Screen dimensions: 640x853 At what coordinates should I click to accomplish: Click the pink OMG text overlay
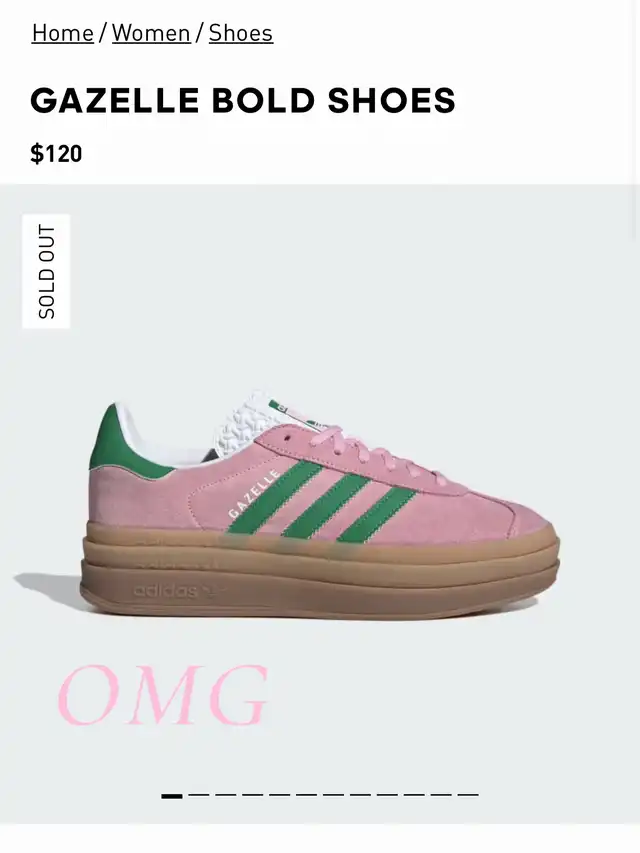pyautogui.click(x=163, y=695)
